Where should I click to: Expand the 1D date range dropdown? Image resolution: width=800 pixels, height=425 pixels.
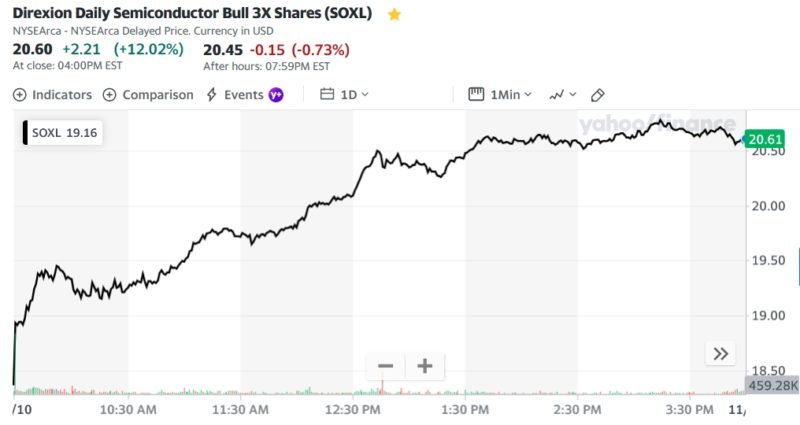point(354,95)
